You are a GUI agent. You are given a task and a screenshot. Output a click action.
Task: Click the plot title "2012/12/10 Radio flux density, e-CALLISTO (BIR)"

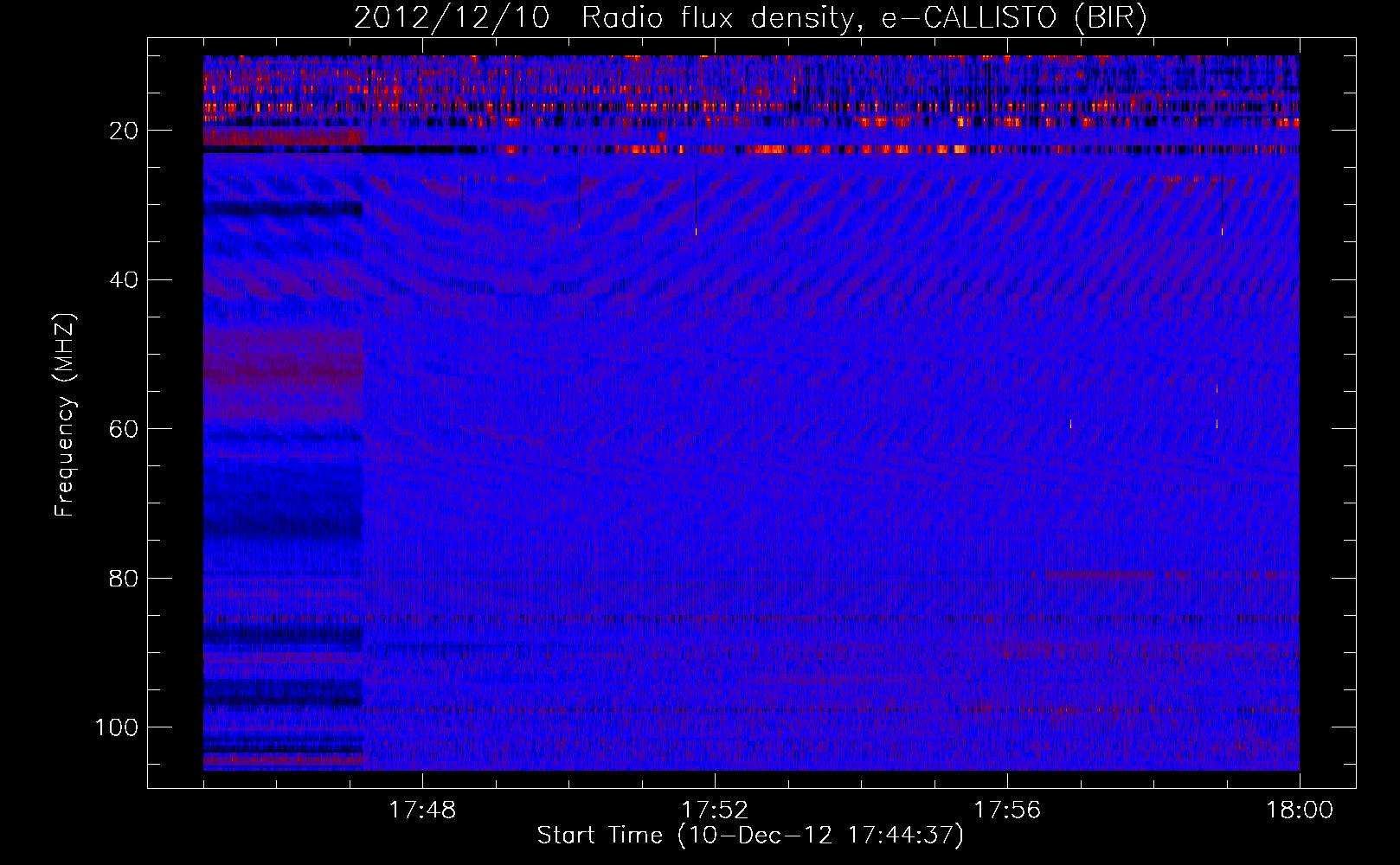click(x=750, y=18)
